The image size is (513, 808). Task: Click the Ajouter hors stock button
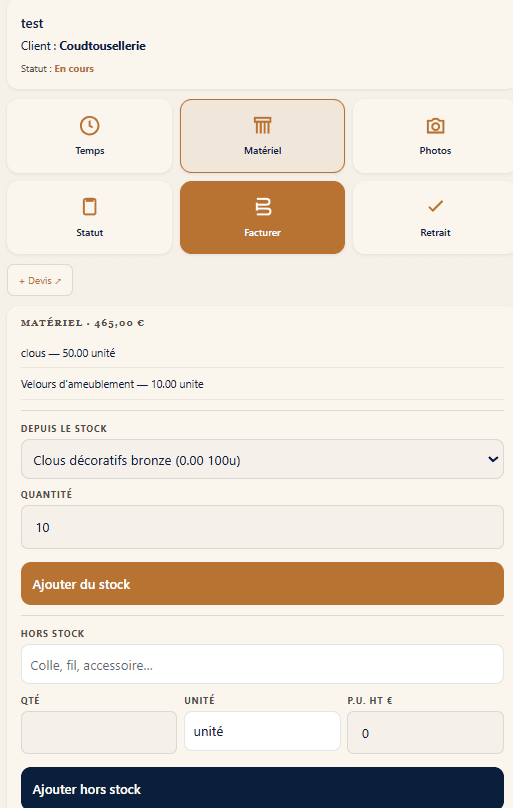tap(262, 788)
